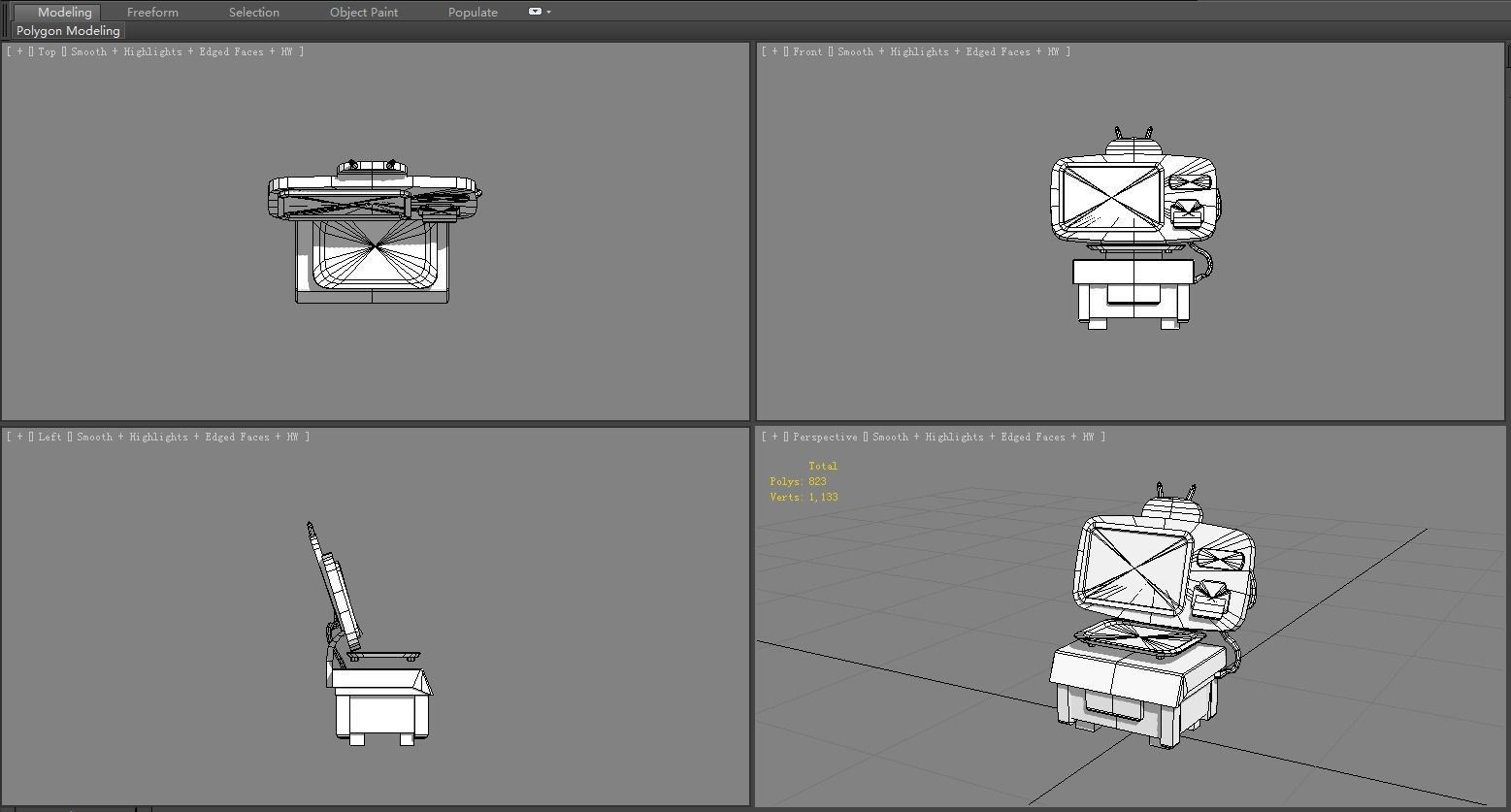Select the model in Perspective viewport

click(x=1155, y=615)
